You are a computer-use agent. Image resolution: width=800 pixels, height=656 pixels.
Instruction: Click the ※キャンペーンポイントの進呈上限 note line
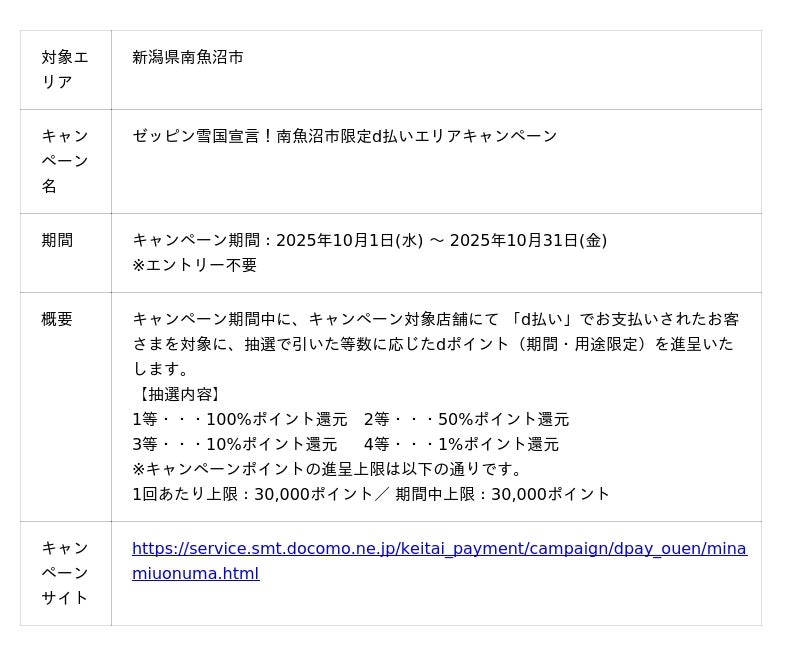click(x=328, y=470)
